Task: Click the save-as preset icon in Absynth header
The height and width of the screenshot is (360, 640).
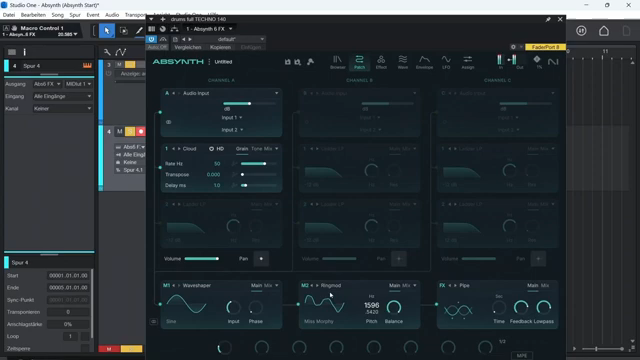Action: click(x=298, y=62)
